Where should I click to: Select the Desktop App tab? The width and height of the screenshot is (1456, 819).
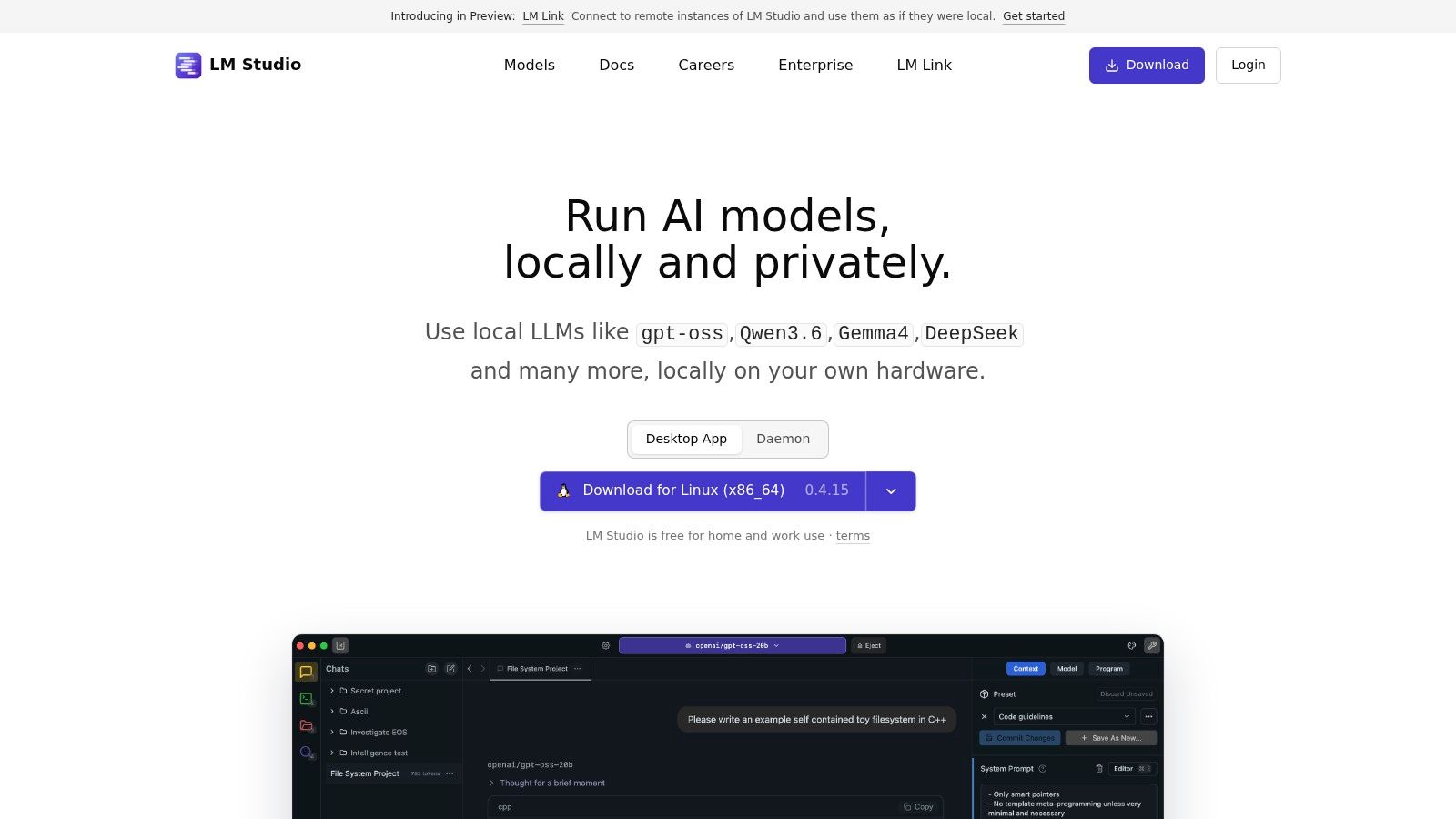[x=686, y=439]
